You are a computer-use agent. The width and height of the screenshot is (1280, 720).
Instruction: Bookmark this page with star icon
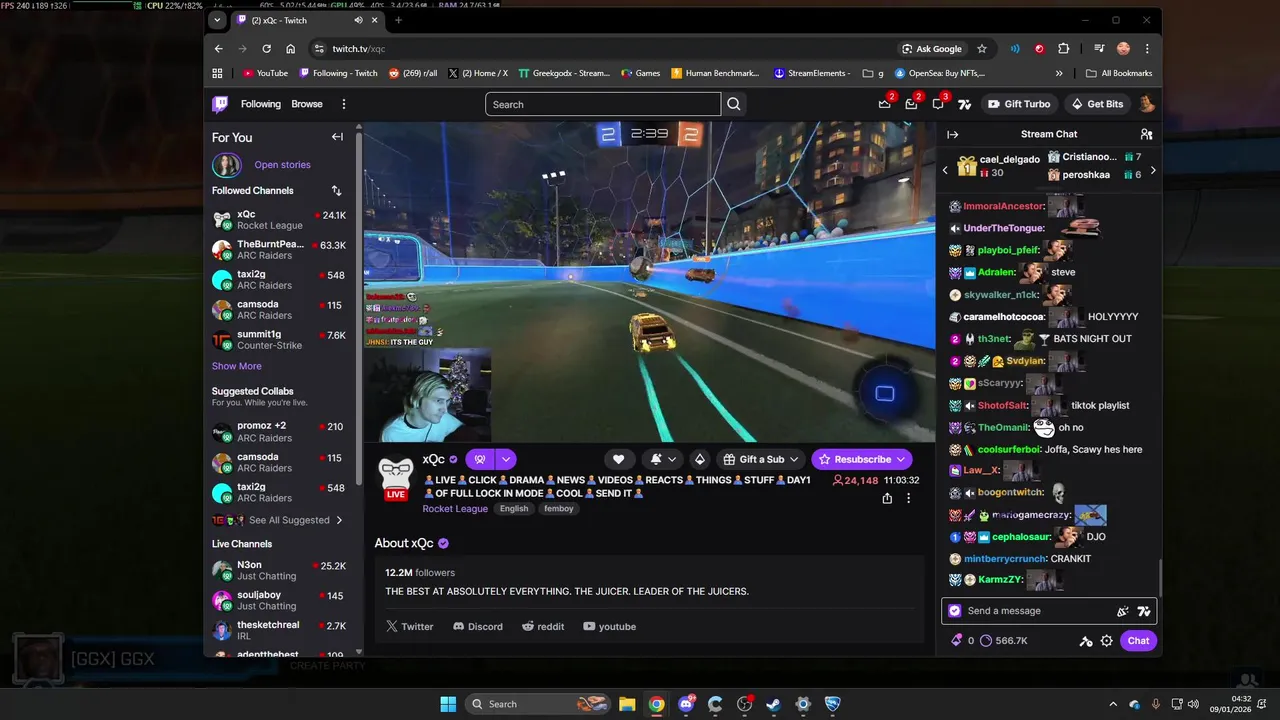(982, 48)
